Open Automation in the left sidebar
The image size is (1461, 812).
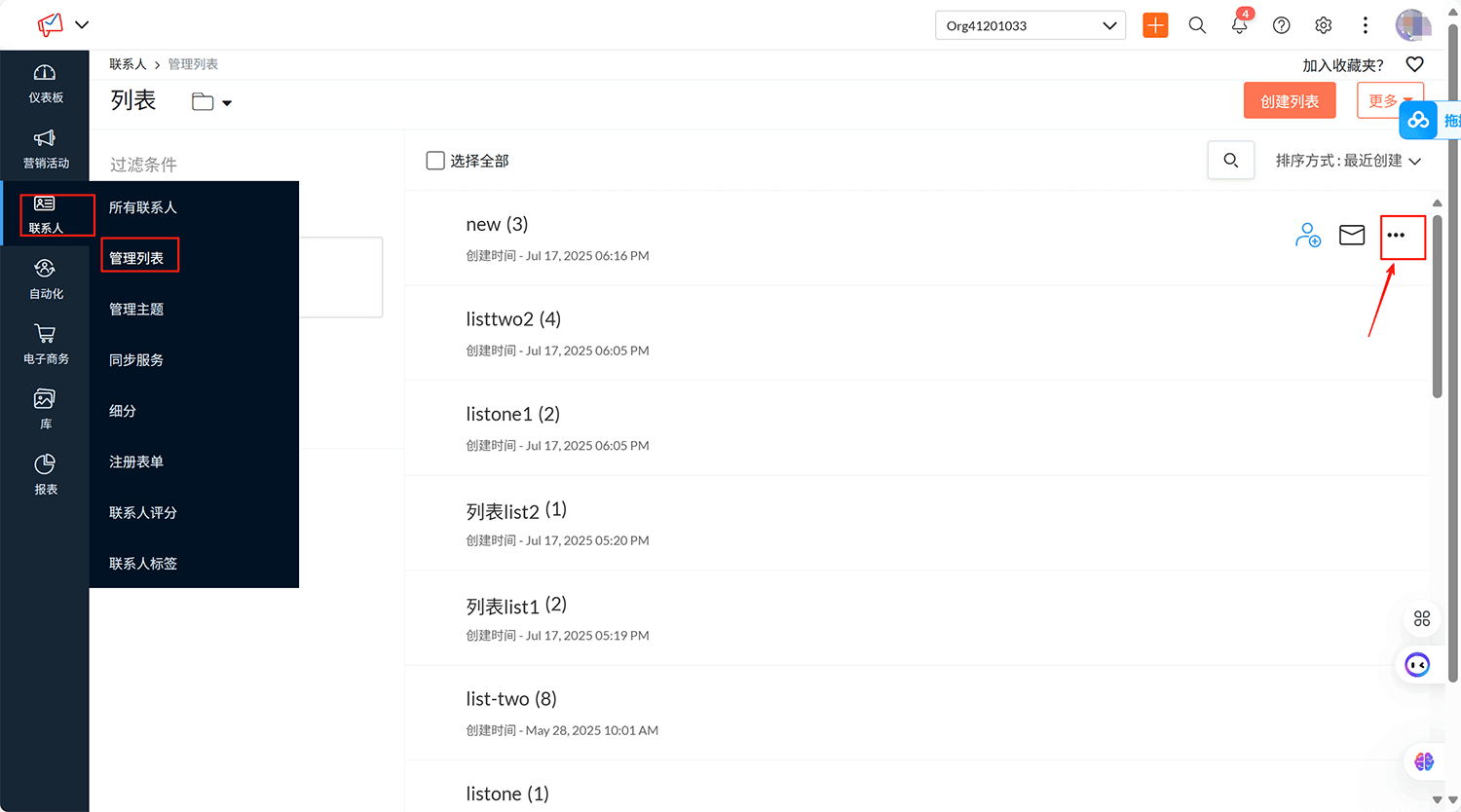pyautogui.click(x=45, y=278)
